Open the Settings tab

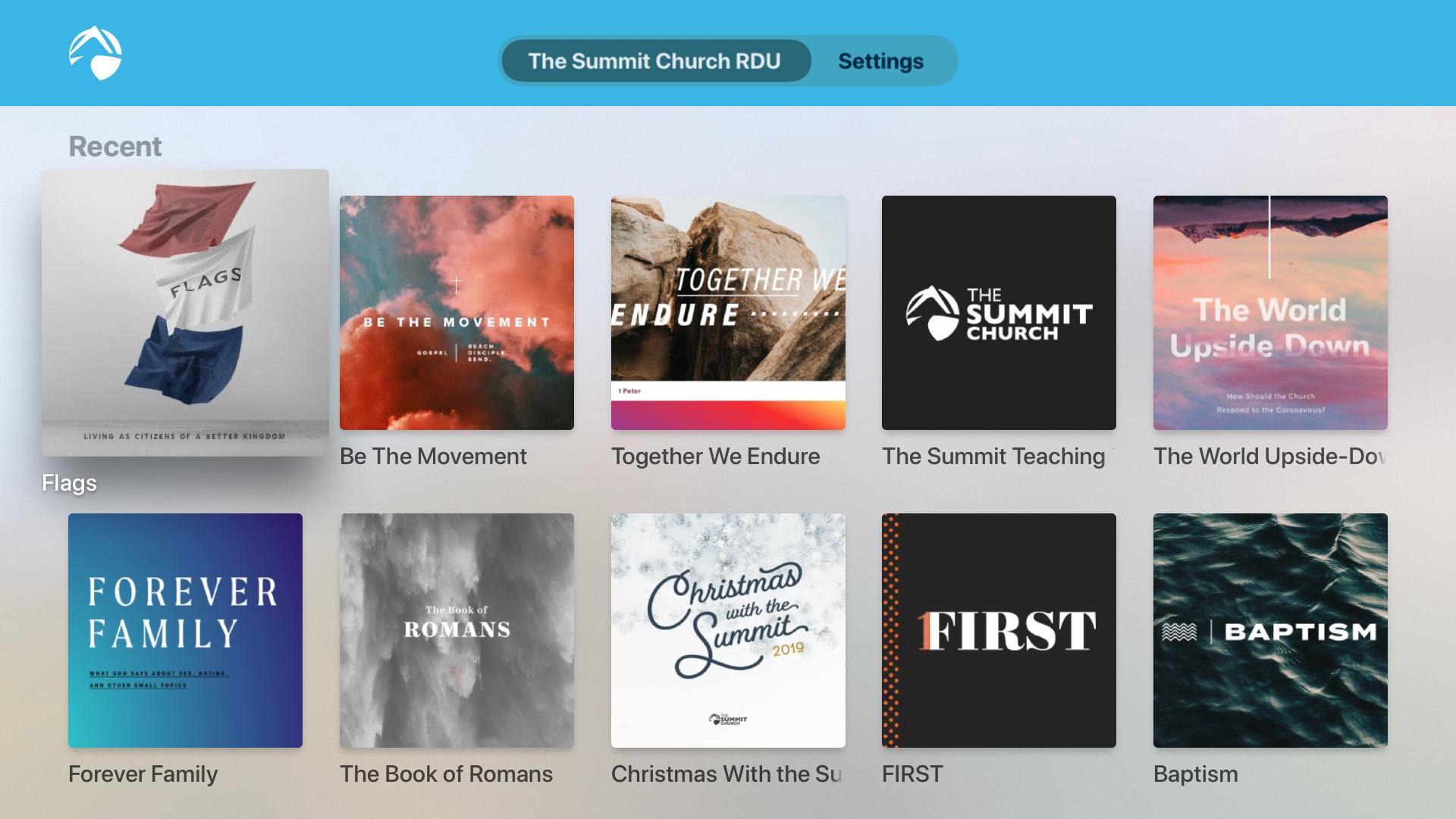(880, 61)
